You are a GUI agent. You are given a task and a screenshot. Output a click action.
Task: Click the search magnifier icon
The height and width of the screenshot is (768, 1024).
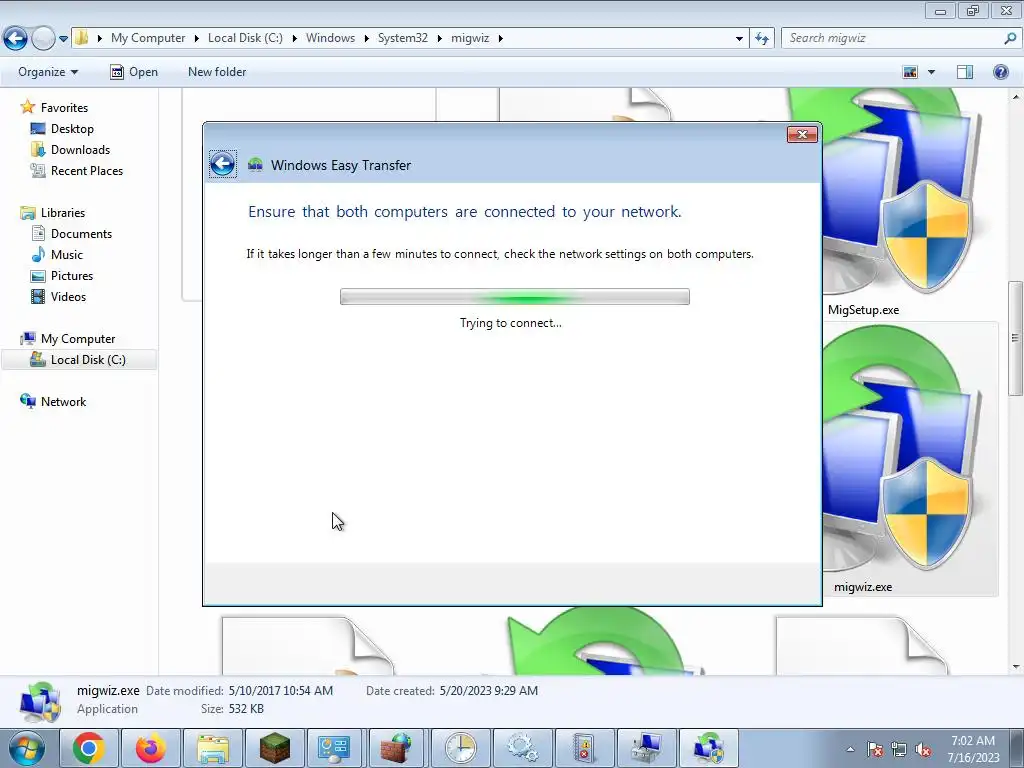(1010, 38)
